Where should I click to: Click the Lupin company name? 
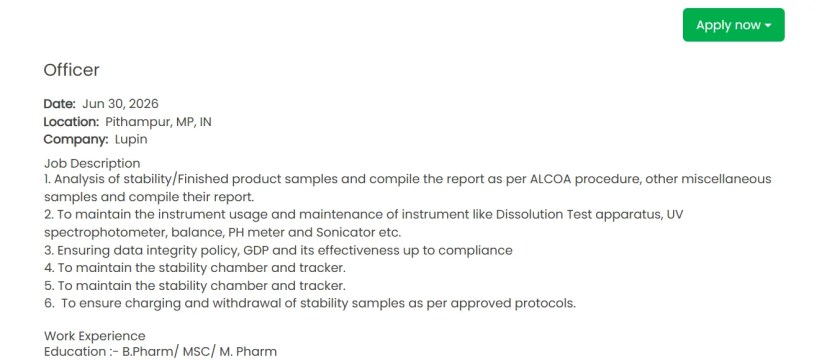[x=131, y=140]
